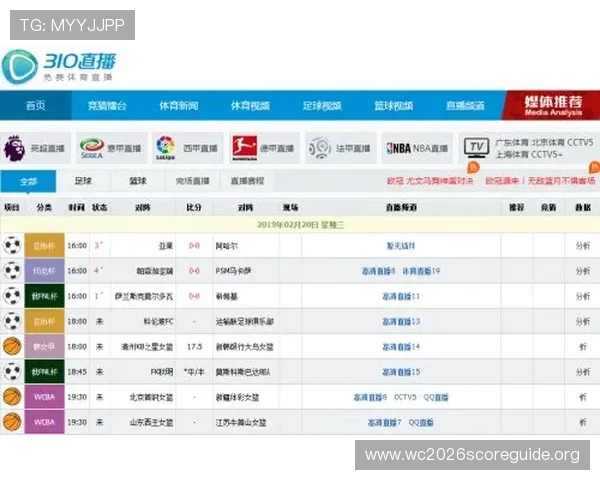Viewport: 600px width, 480px height.
Task: Open 体育直播19 stream link
Action: [421, 271]
